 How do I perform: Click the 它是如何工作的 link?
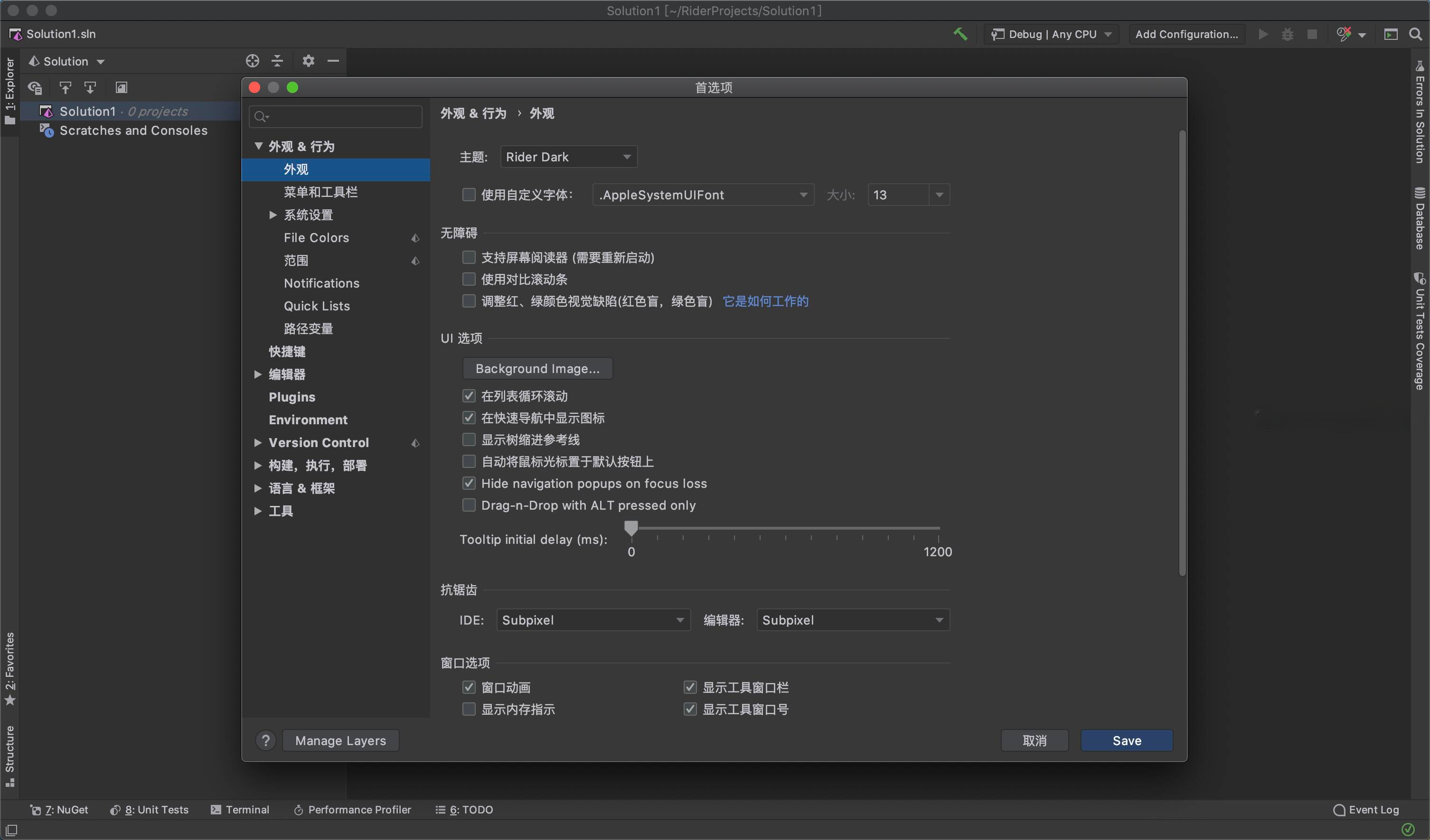(x=765, y=301)
